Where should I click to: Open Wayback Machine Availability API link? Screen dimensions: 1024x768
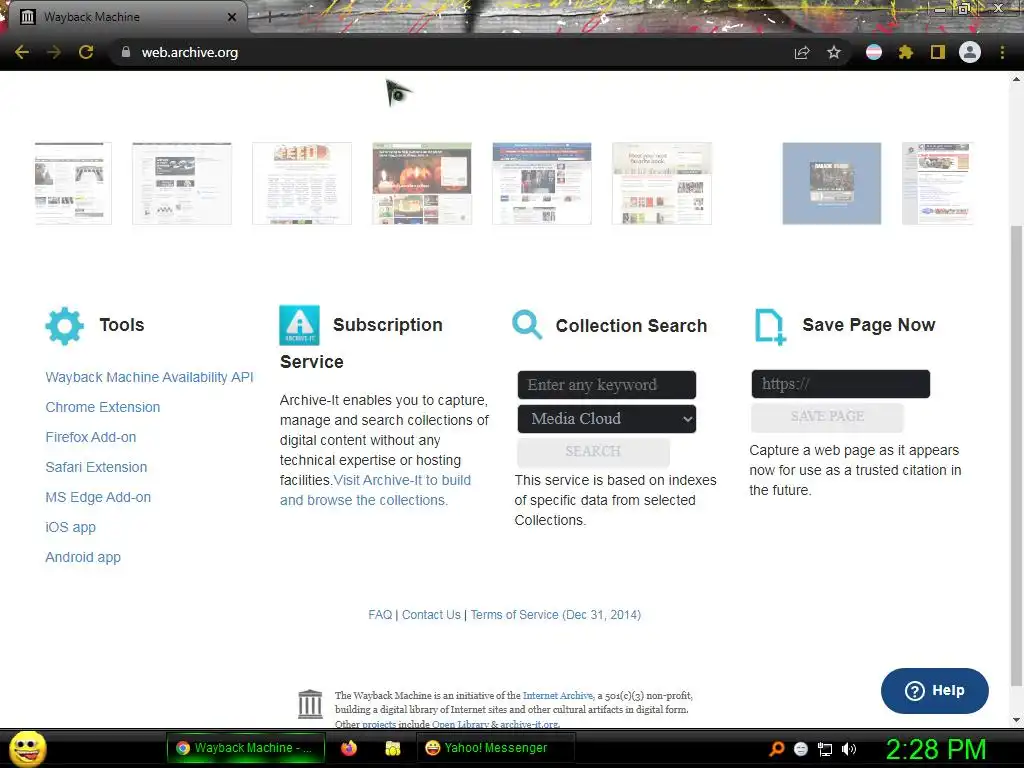click(149, 377)
